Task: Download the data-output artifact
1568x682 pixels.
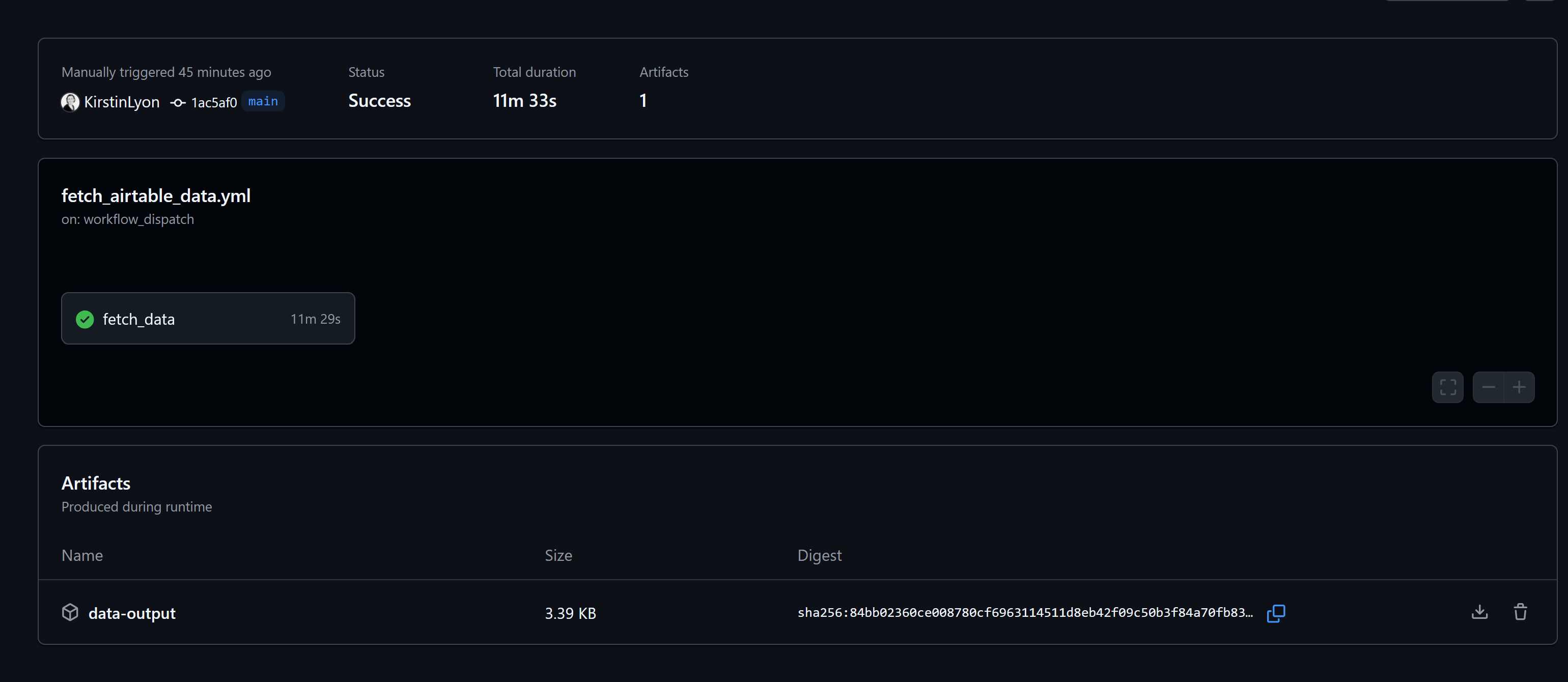Action: coord(1479,612)
